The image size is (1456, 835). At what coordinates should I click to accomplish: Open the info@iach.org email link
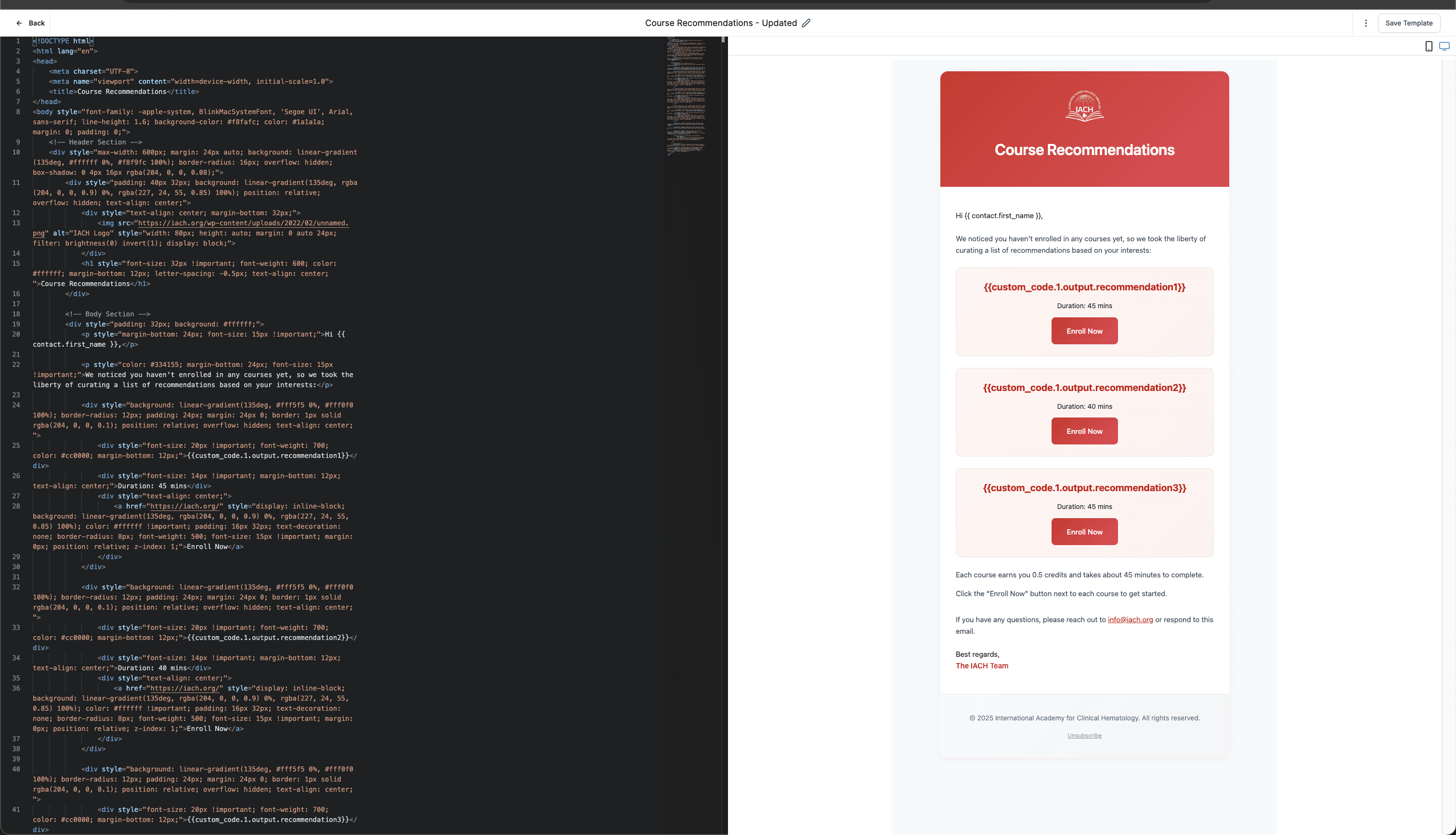(x=1130, y=619)
